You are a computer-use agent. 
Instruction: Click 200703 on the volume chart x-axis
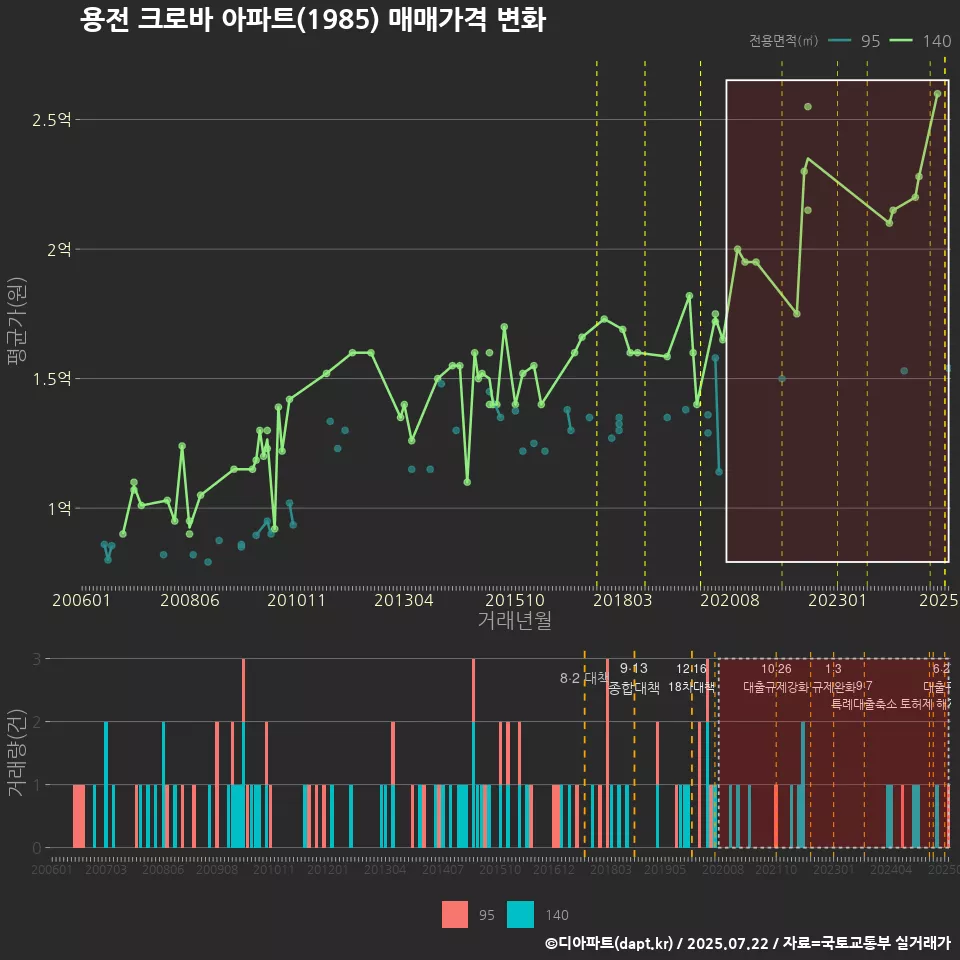coord(106,869)
